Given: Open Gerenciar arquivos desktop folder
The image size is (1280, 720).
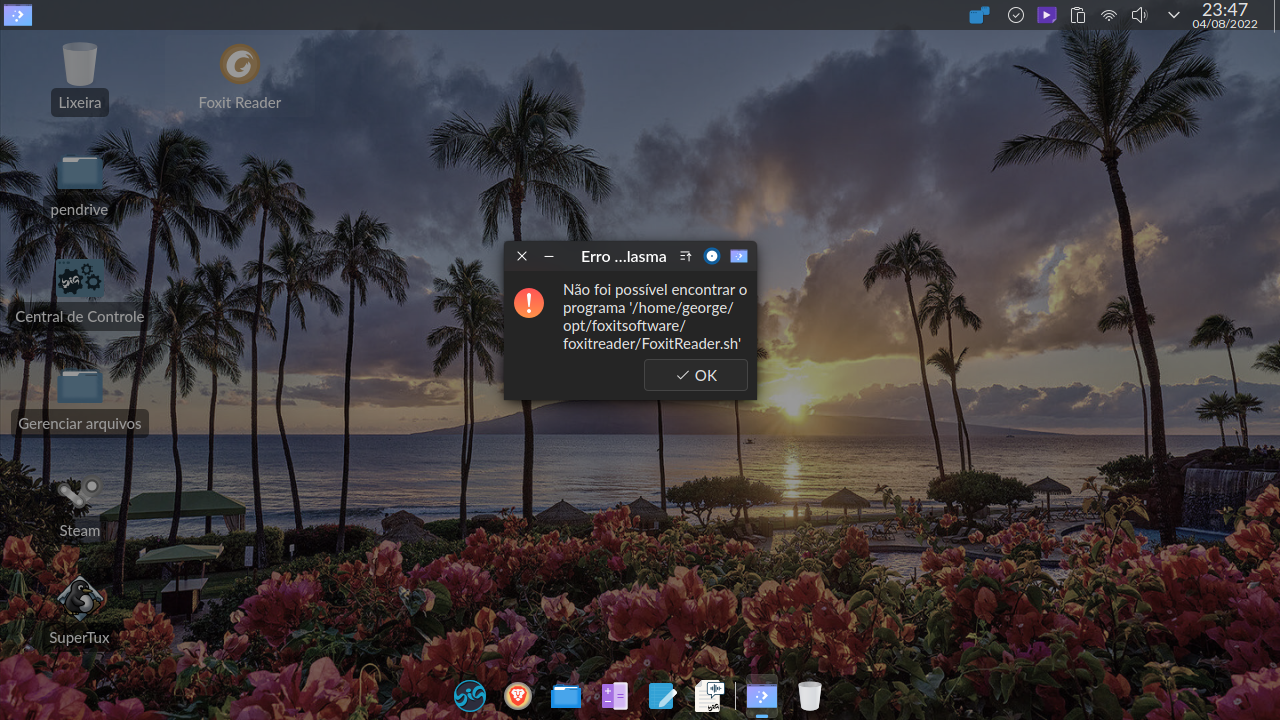Looking at the screenshot, I should 80,388.
